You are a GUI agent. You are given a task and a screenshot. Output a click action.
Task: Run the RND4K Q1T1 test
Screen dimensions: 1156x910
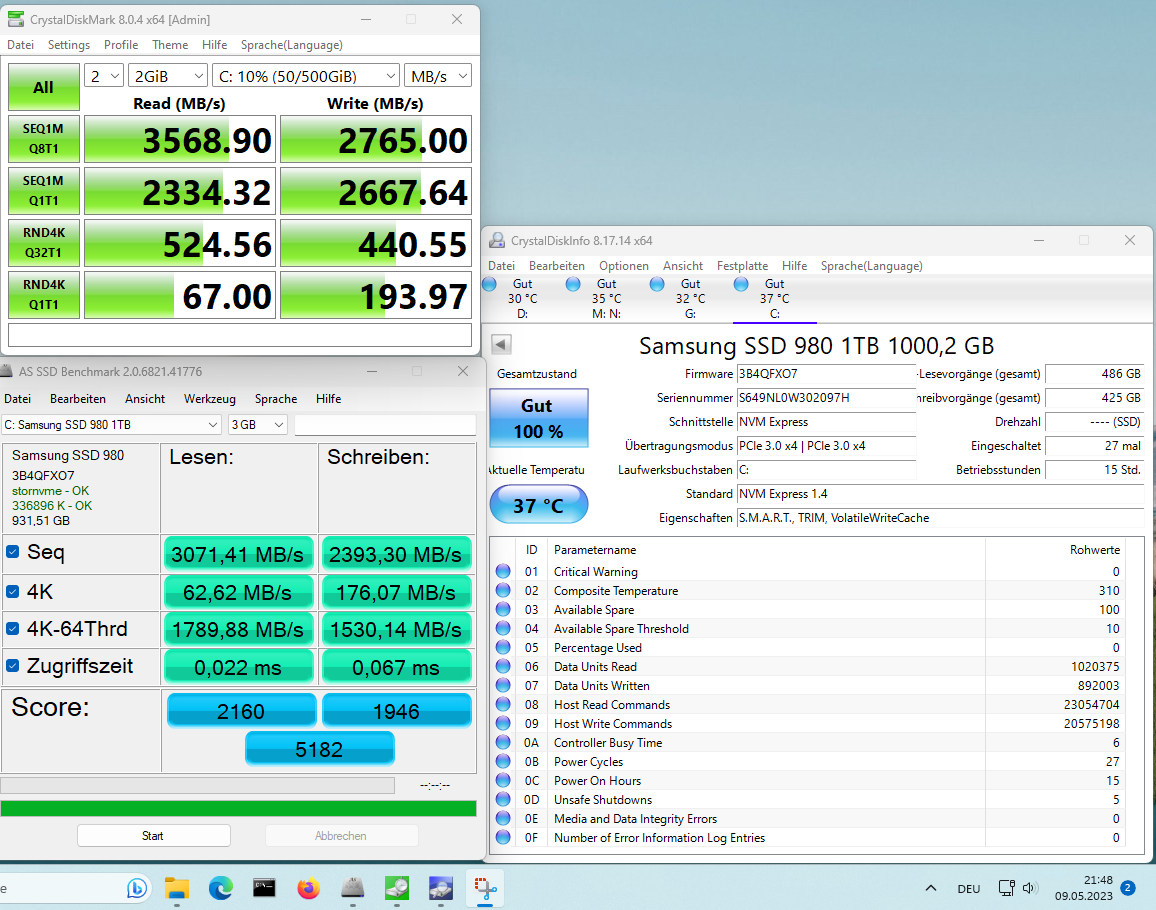[x=43, y=295]
